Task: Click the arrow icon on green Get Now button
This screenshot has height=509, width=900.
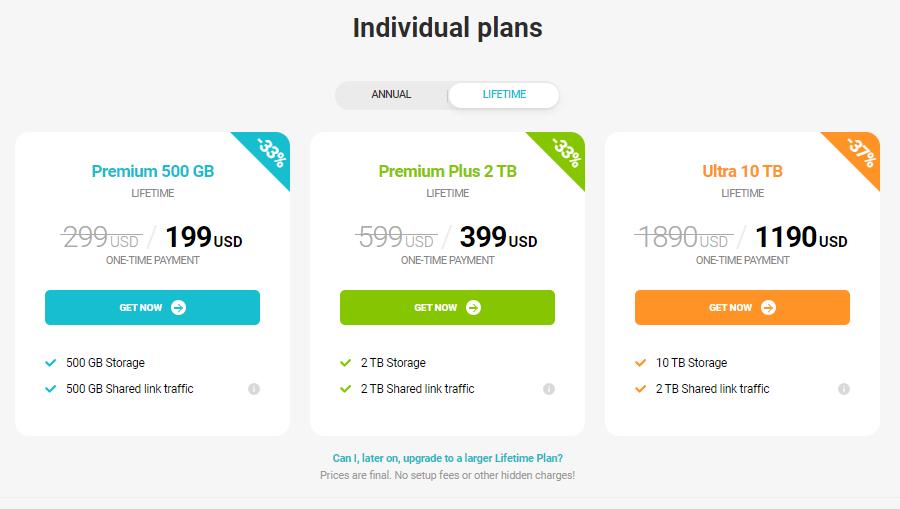Action: (x=473, y=308)
